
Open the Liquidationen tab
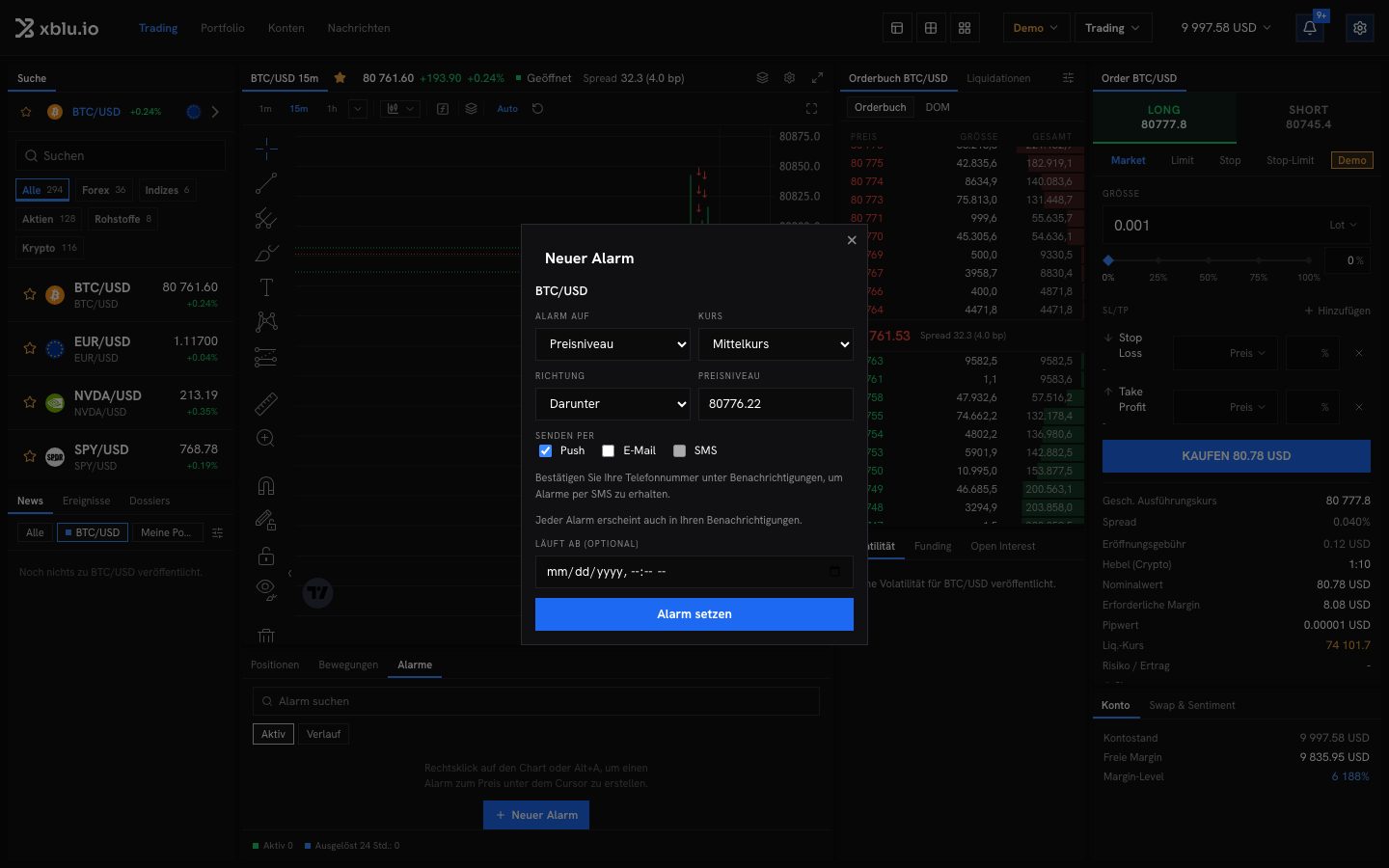coord(998,78)
